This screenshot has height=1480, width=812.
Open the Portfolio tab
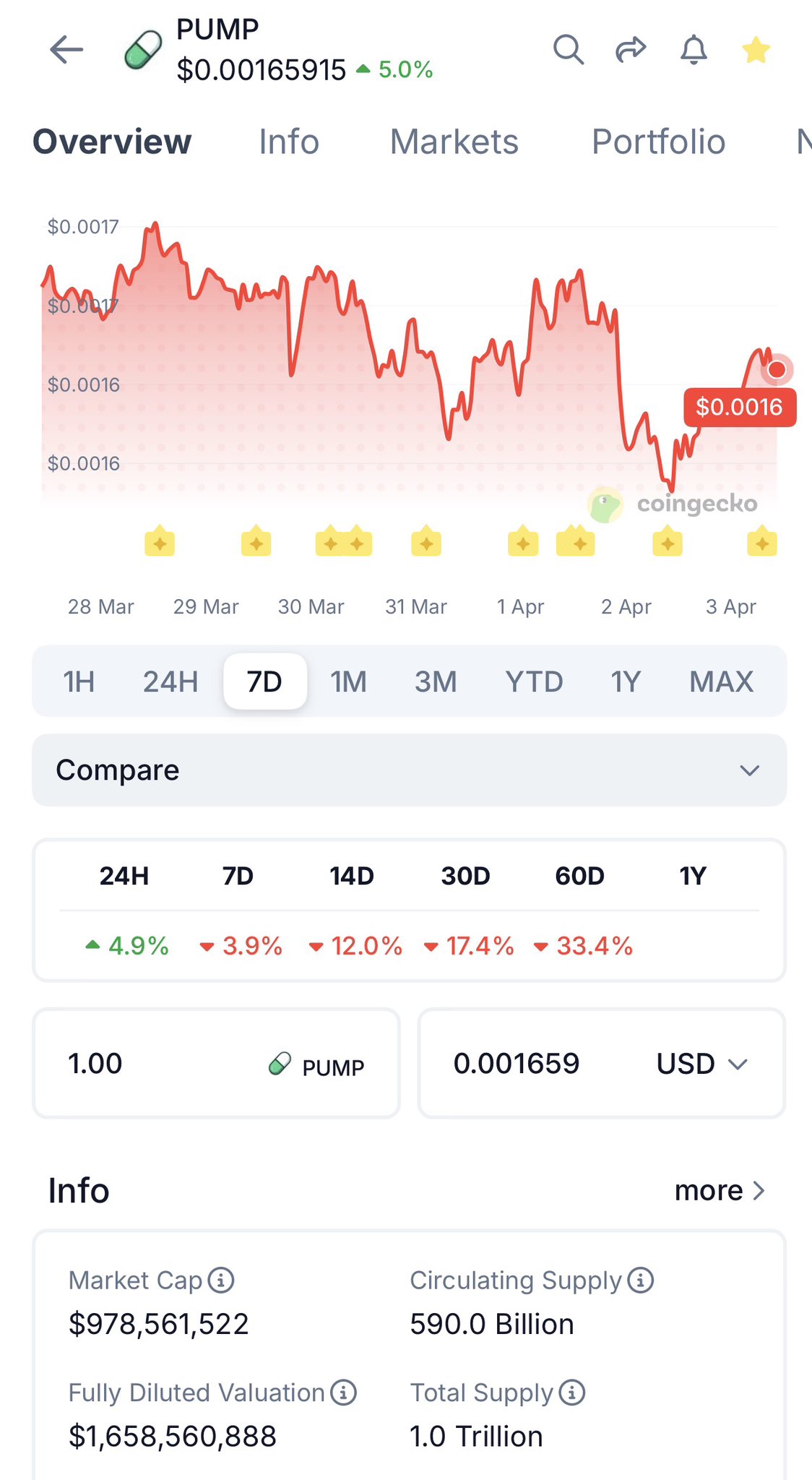[658, 142]
